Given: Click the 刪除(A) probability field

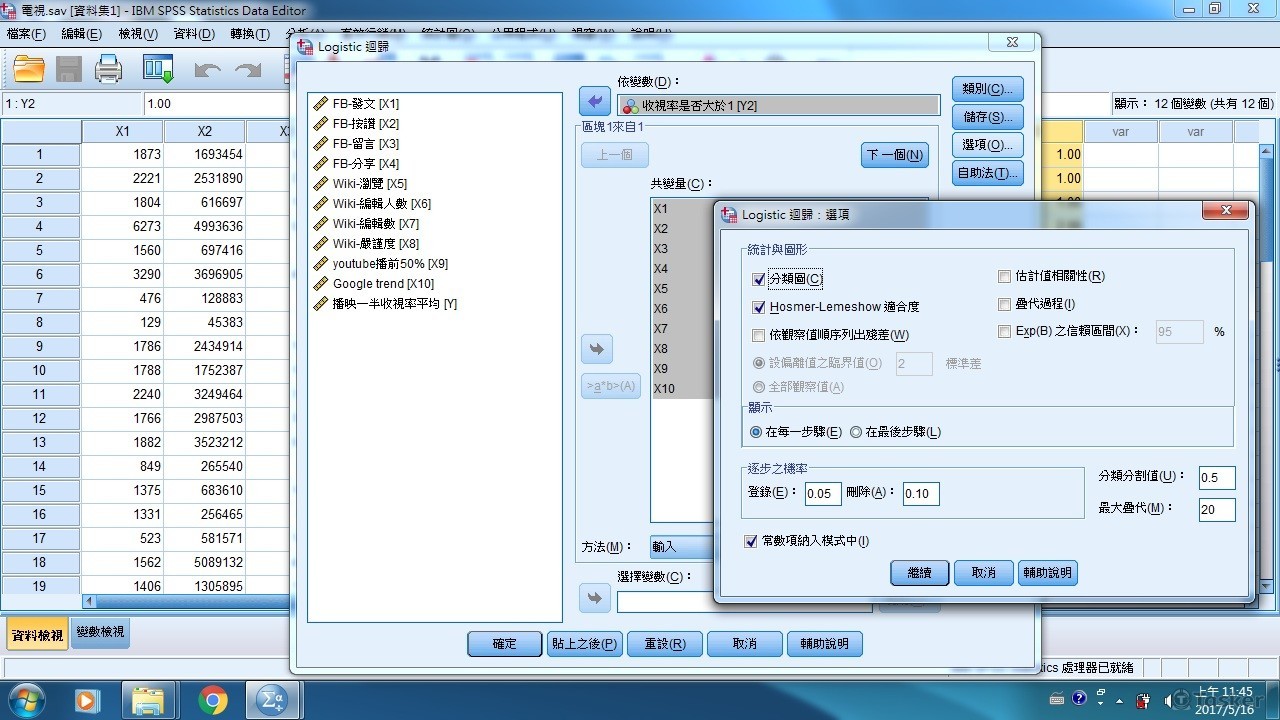Looking at the screenshot, I should [x=921, y=493].
